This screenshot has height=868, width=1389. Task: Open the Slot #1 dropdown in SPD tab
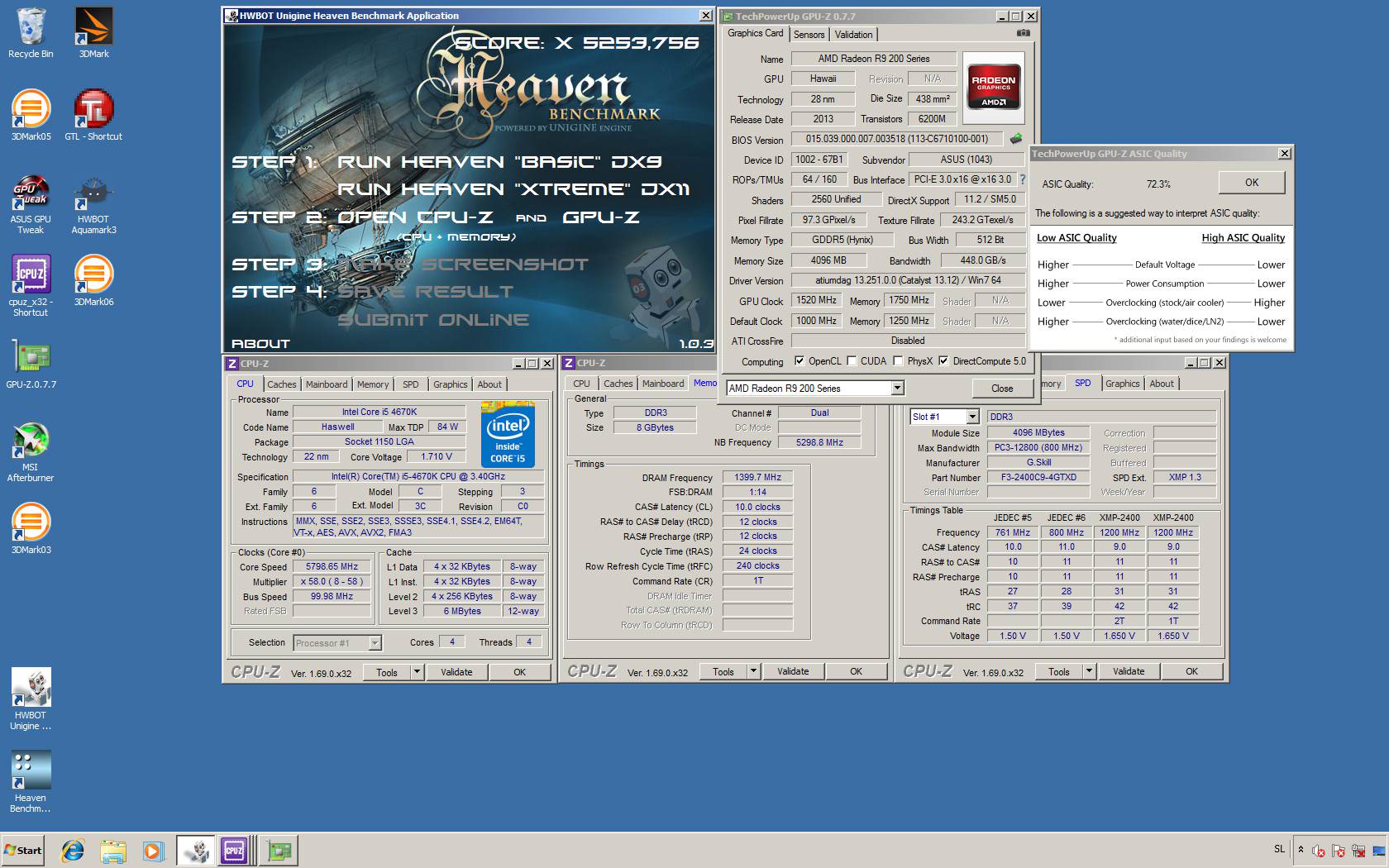pyautogui.click(x=972, y=417)
